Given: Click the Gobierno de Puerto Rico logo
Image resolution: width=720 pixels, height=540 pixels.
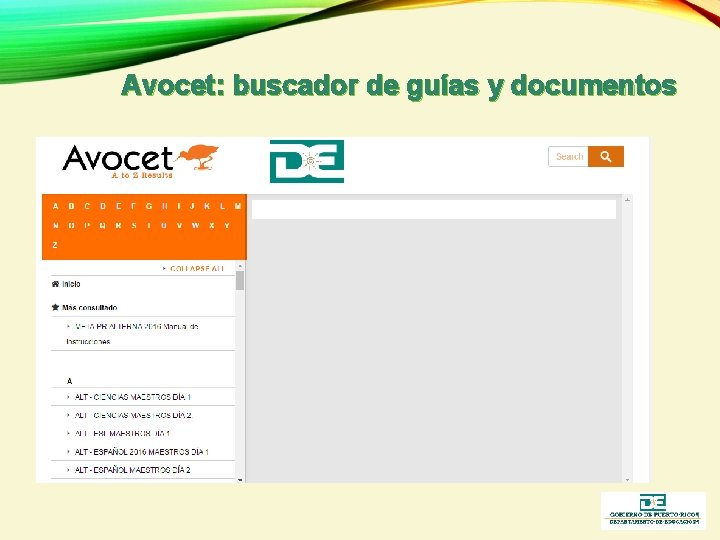Looking at the screenshot, I should pos(653,510).
